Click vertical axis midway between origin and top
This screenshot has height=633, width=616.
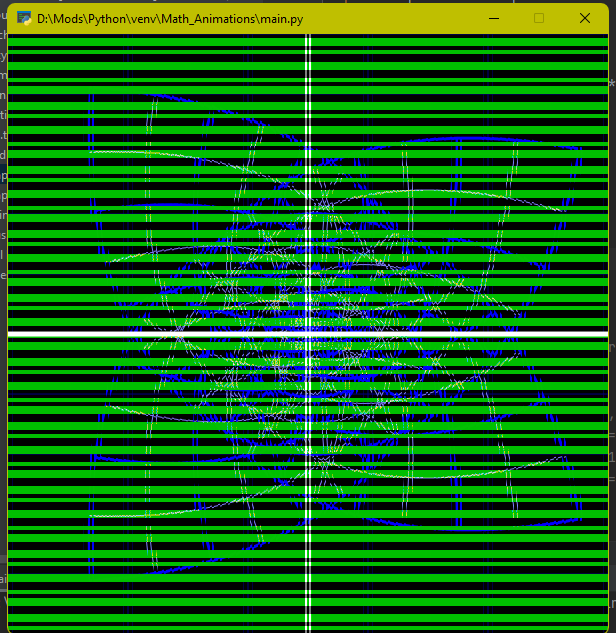point(308,185)
